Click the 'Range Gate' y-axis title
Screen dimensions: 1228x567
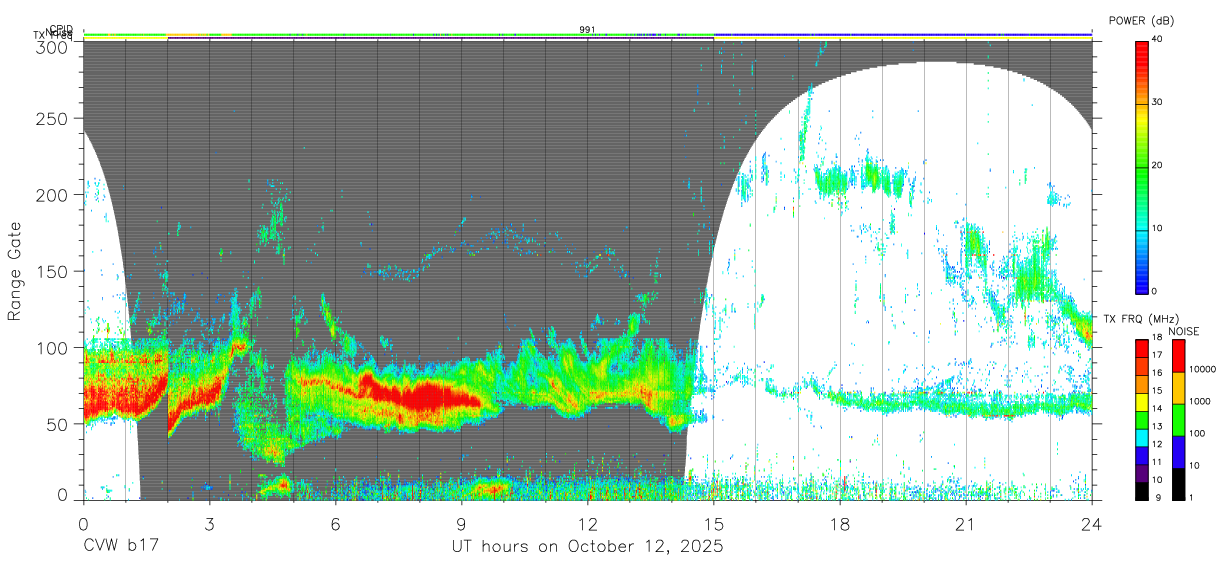point(15,271)
